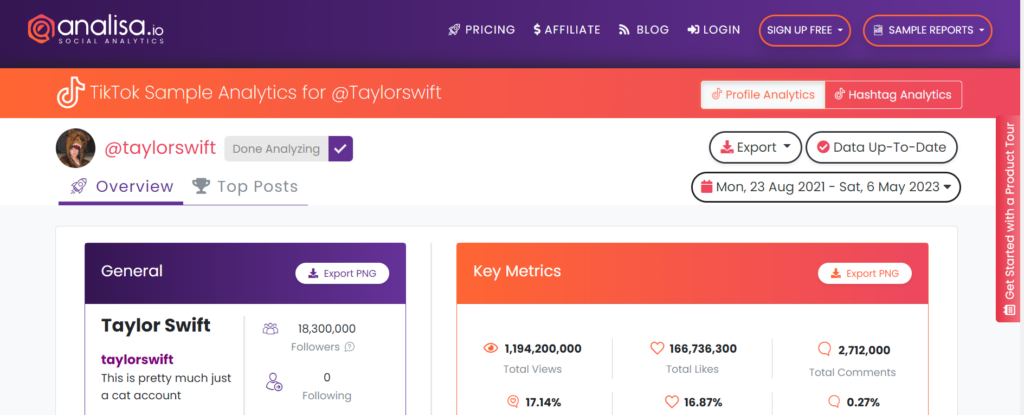Click the 166,736,300 total likes value
This screenshot has height=415, width=1024.
click(703, 349)
